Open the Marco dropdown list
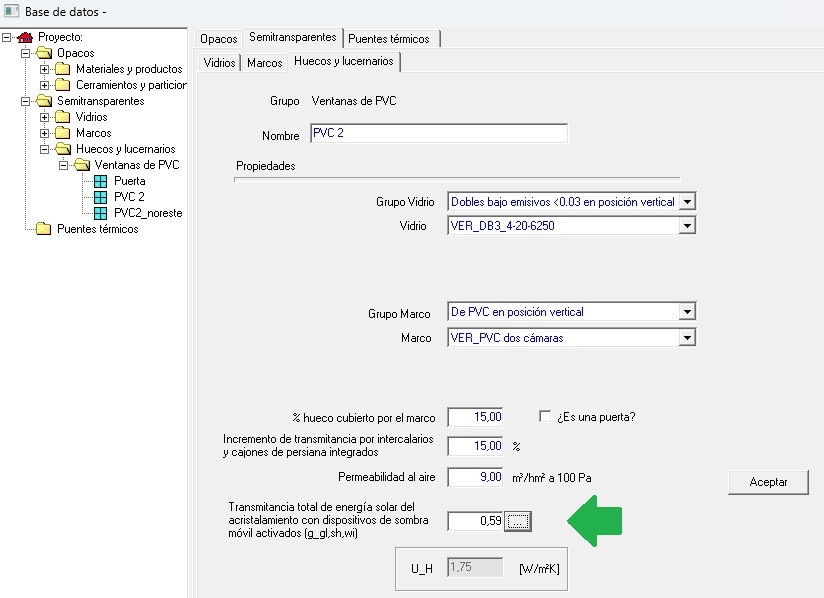 (x=687, y=338)
